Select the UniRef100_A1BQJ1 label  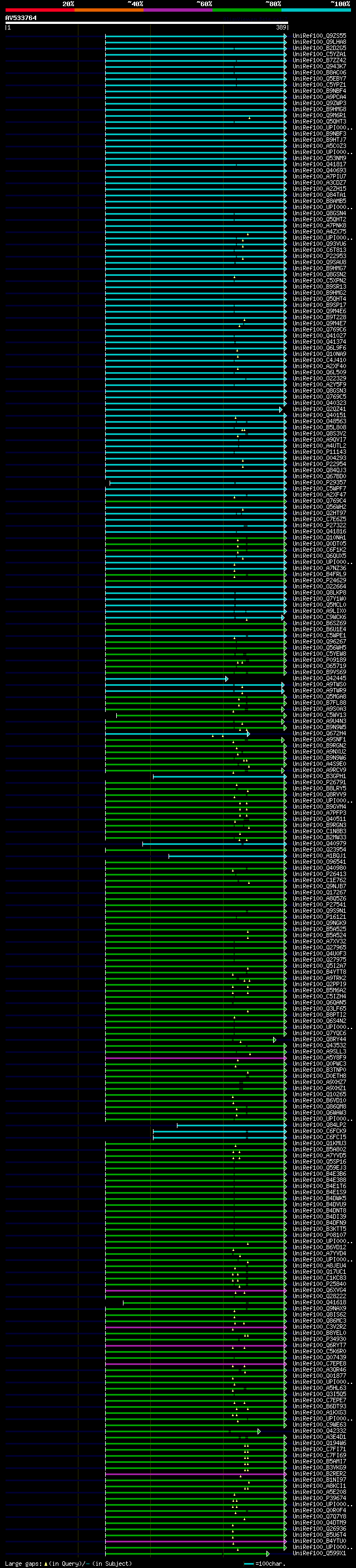319,856
